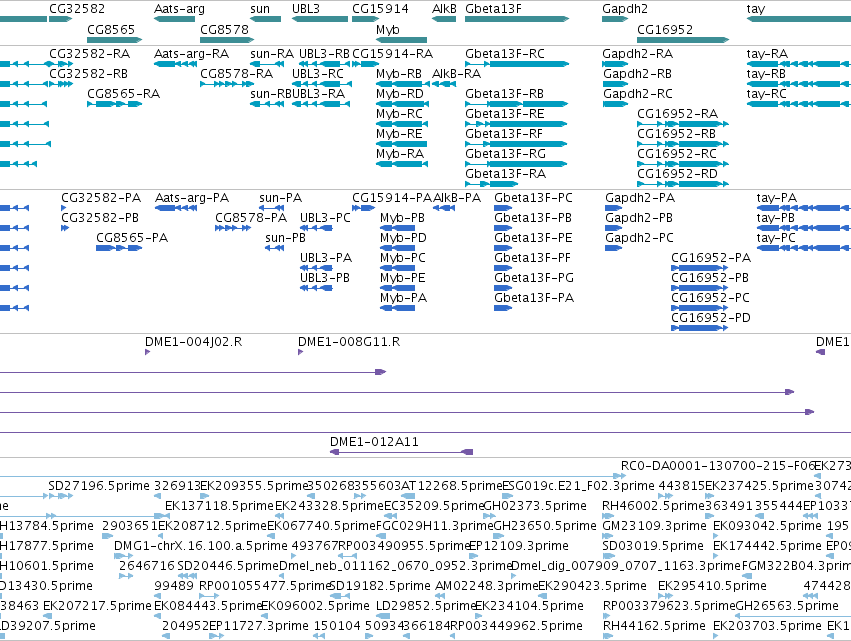Screen dimensions: 851x641
Task: Select protein tay-PC
Action: pyautogui.click(x=776, y=238)
